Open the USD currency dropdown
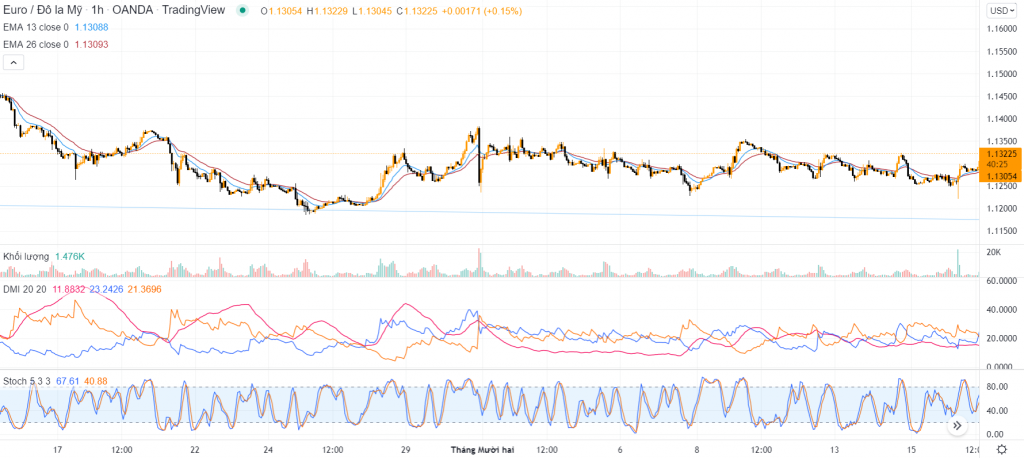 tap(1000, 10)
